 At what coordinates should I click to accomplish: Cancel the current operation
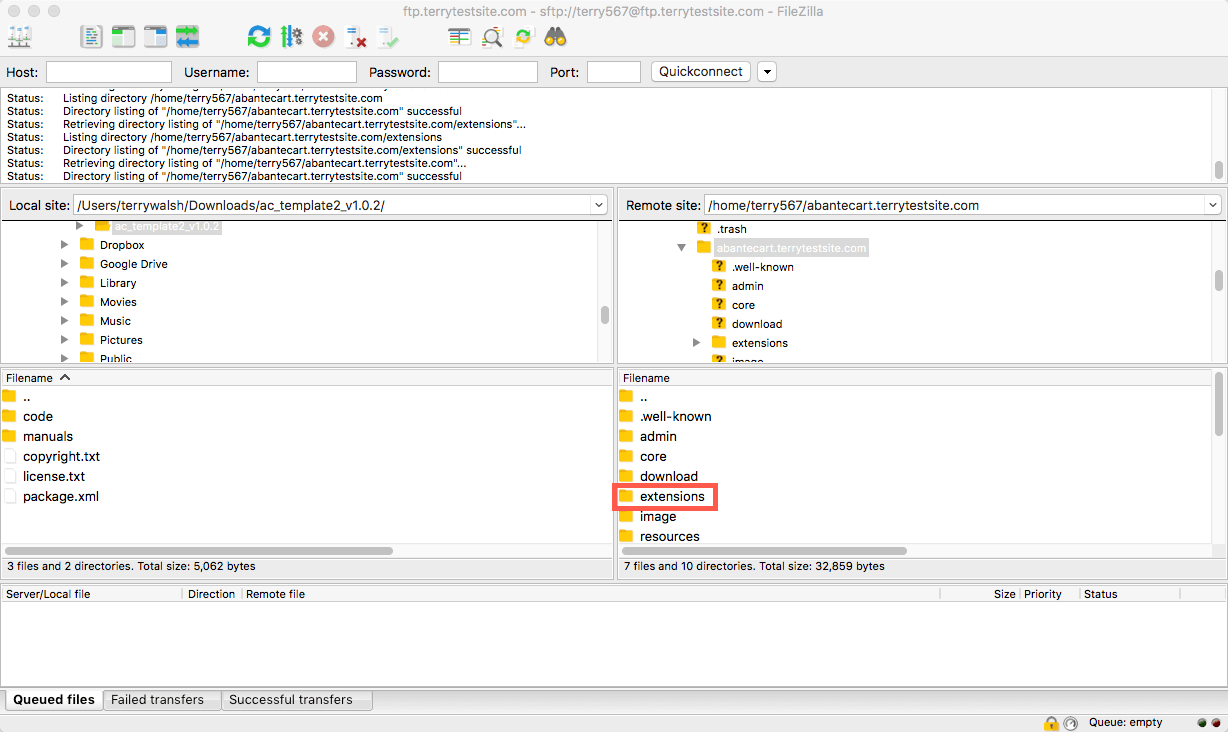323,37
